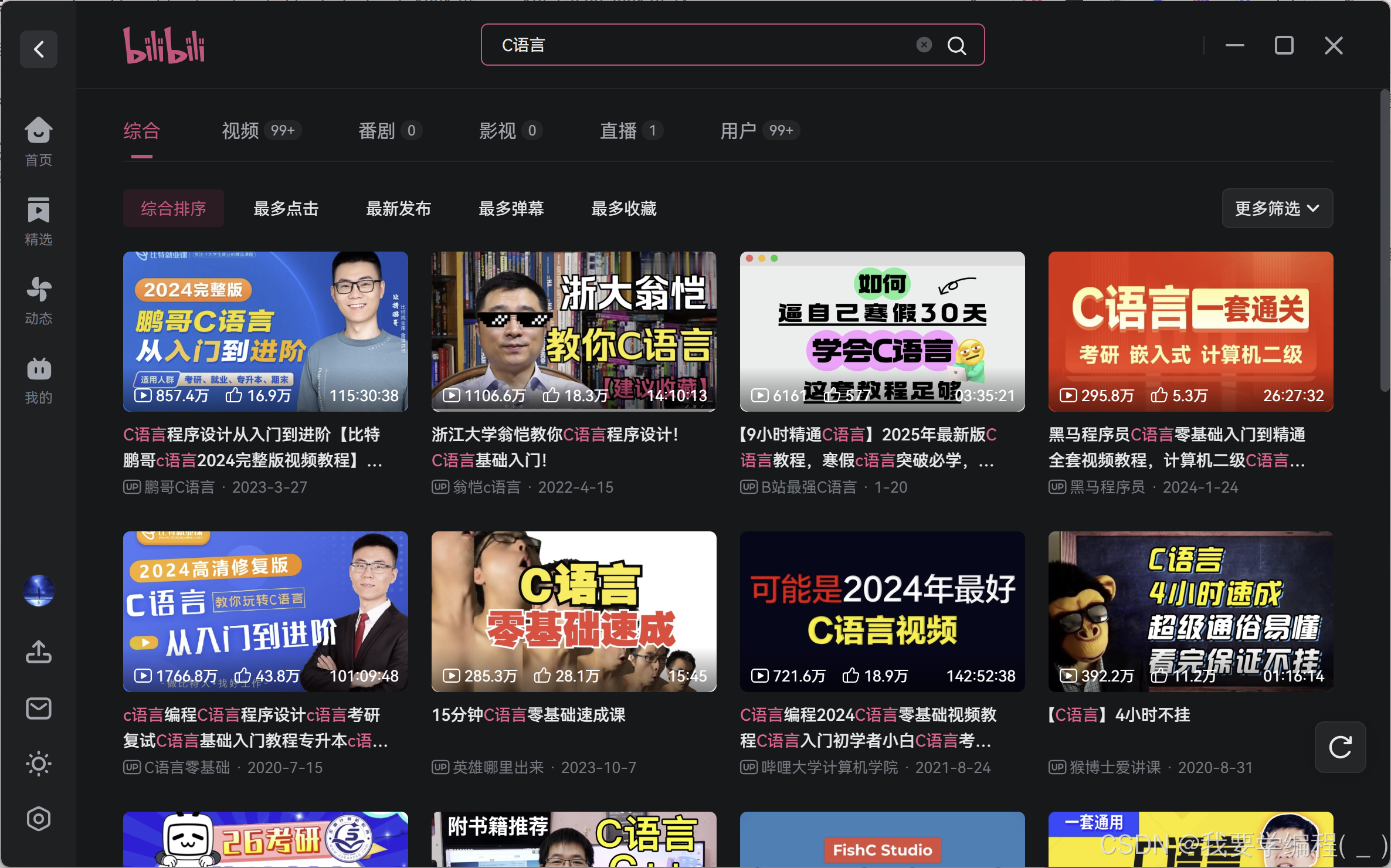The image size is (1391, 868).
Task: Open 浙大翁恺教你C语言 video thumbnail
Action: (x=574, y=331)
